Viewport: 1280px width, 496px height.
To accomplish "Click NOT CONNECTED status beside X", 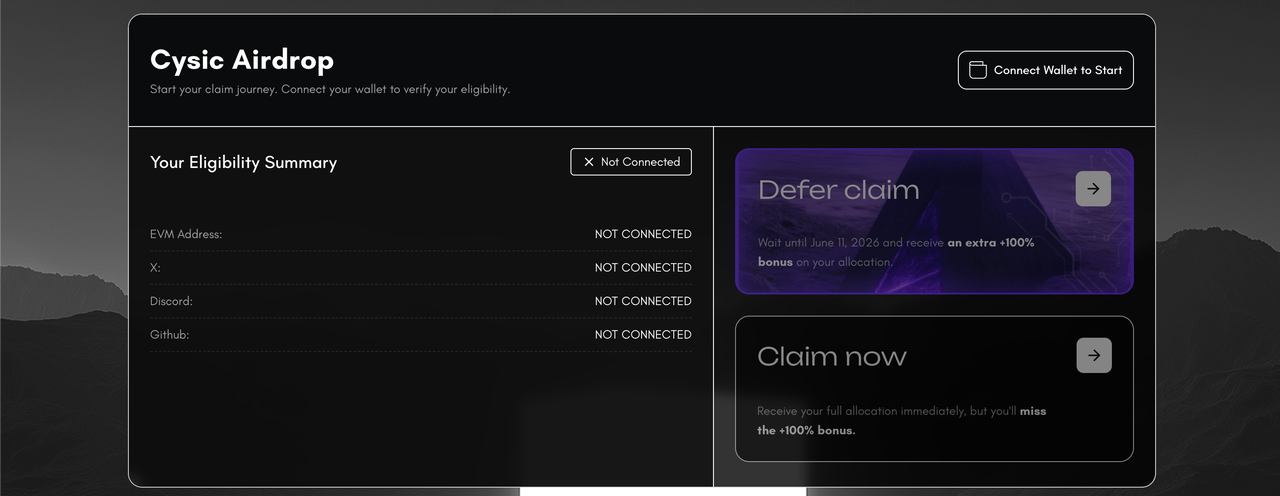I will pyautogui.click(x=643, y=268).
